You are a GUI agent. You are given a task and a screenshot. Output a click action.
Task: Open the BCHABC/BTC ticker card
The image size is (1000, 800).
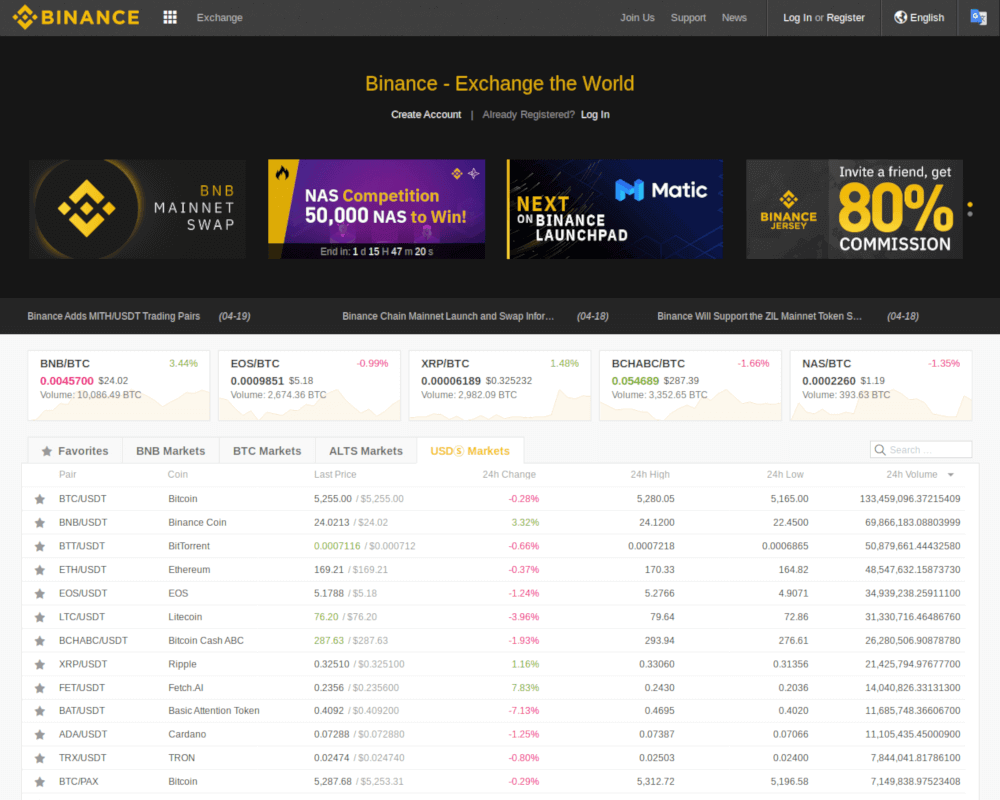691,385
